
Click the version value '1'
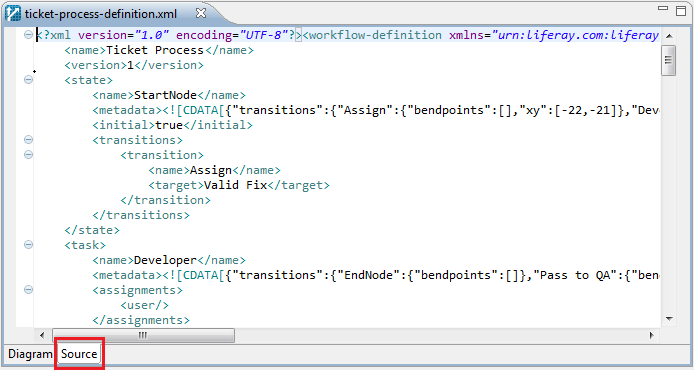tap(130, 65)
